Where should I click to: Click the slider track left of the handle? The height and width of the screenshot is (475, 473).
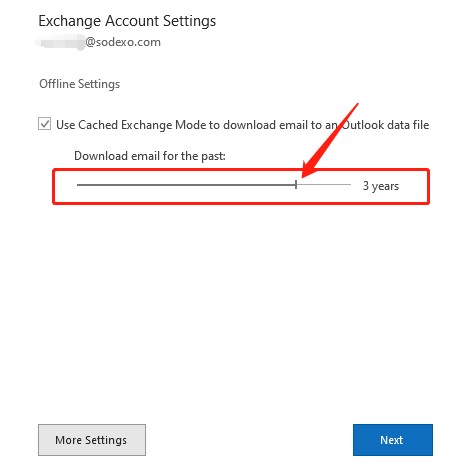point(186,184)
